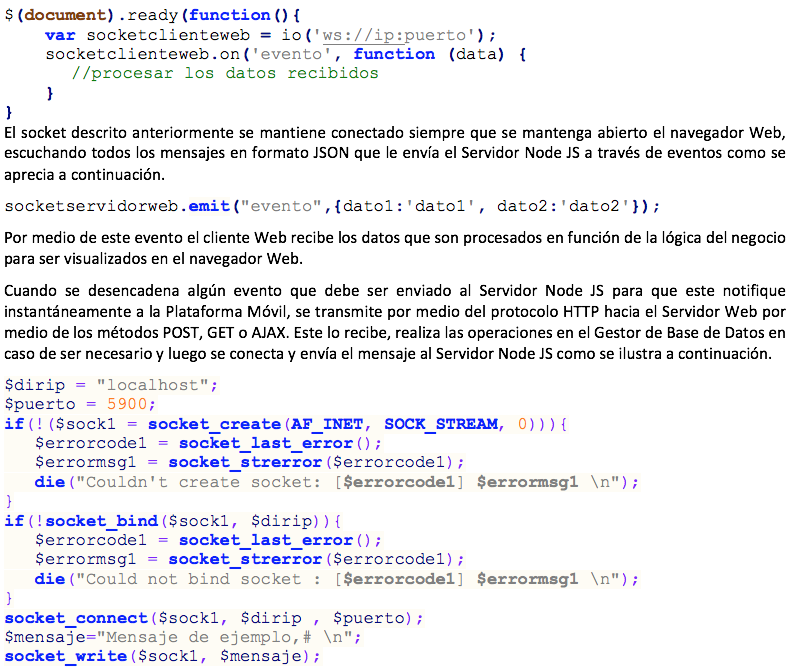Screen dimensions: 790x672
Task: Click the 'socket_create(AF_INET, SOCK_STREAM, 0)' line
Action: [286, 424]
